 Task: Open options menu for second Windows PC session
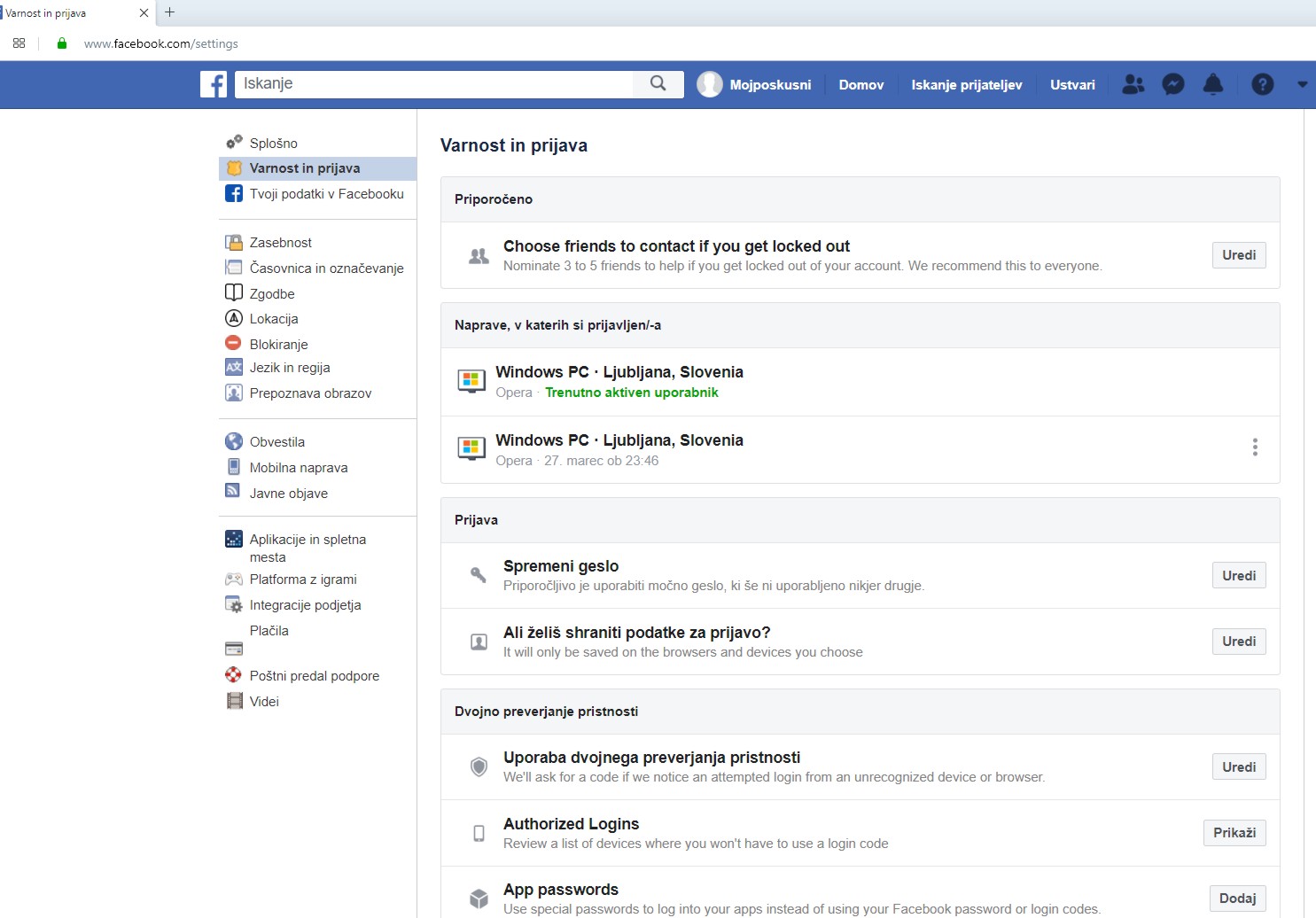1254,447
